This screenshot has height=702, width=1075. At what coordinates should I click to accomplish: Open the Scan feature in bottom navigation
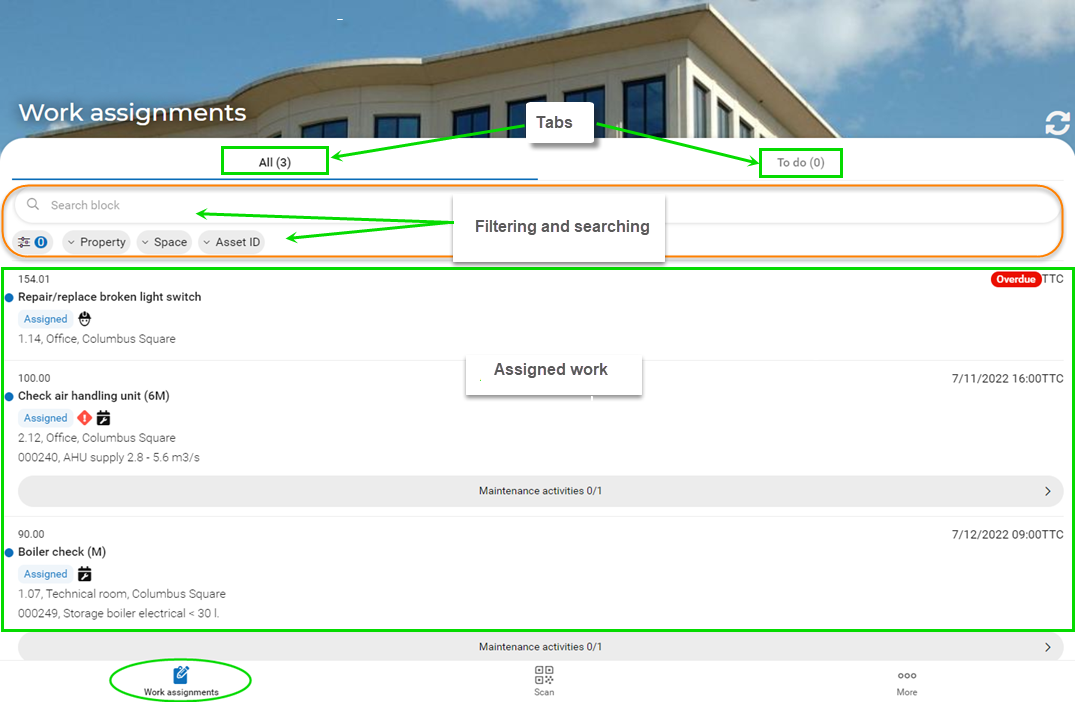(543, 680)
